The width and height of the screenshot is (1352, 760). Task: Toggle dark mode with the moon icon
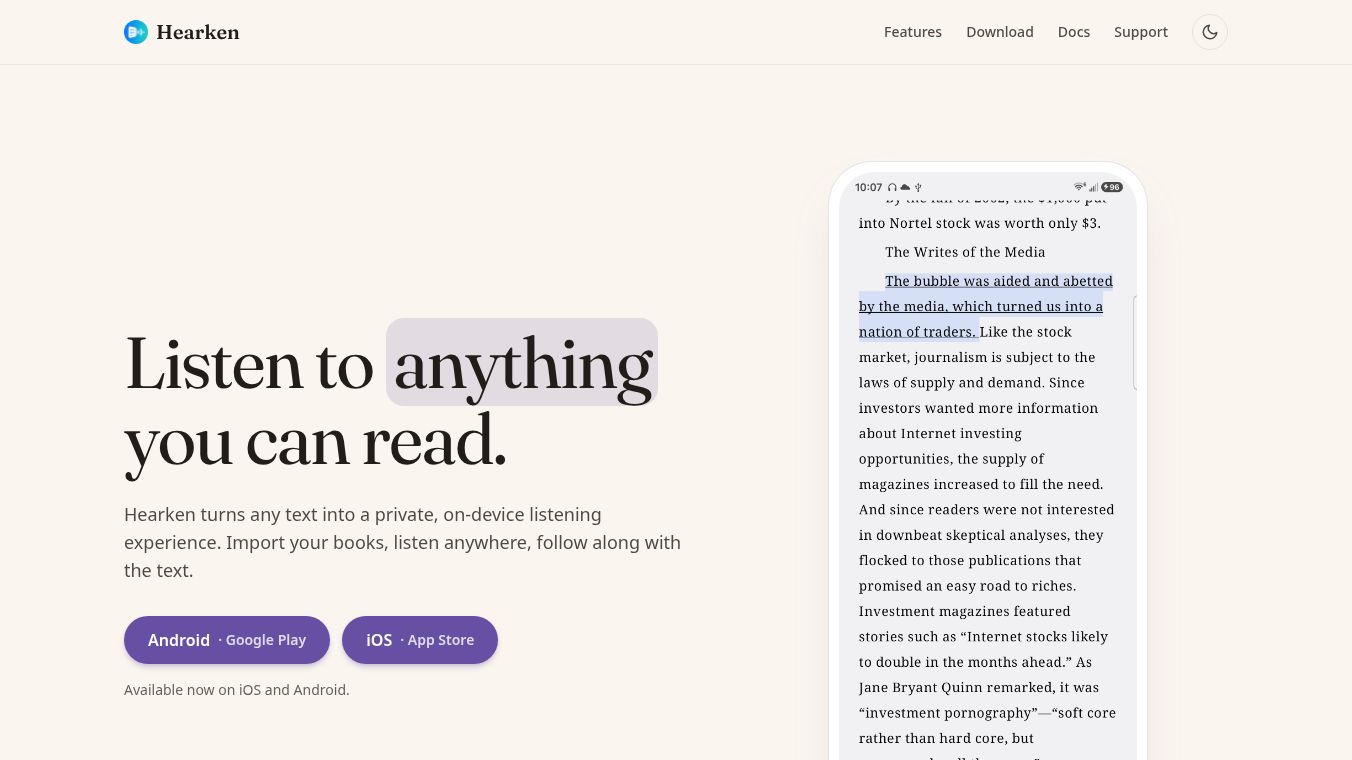pyautogui.click(x=1210, y=32)
